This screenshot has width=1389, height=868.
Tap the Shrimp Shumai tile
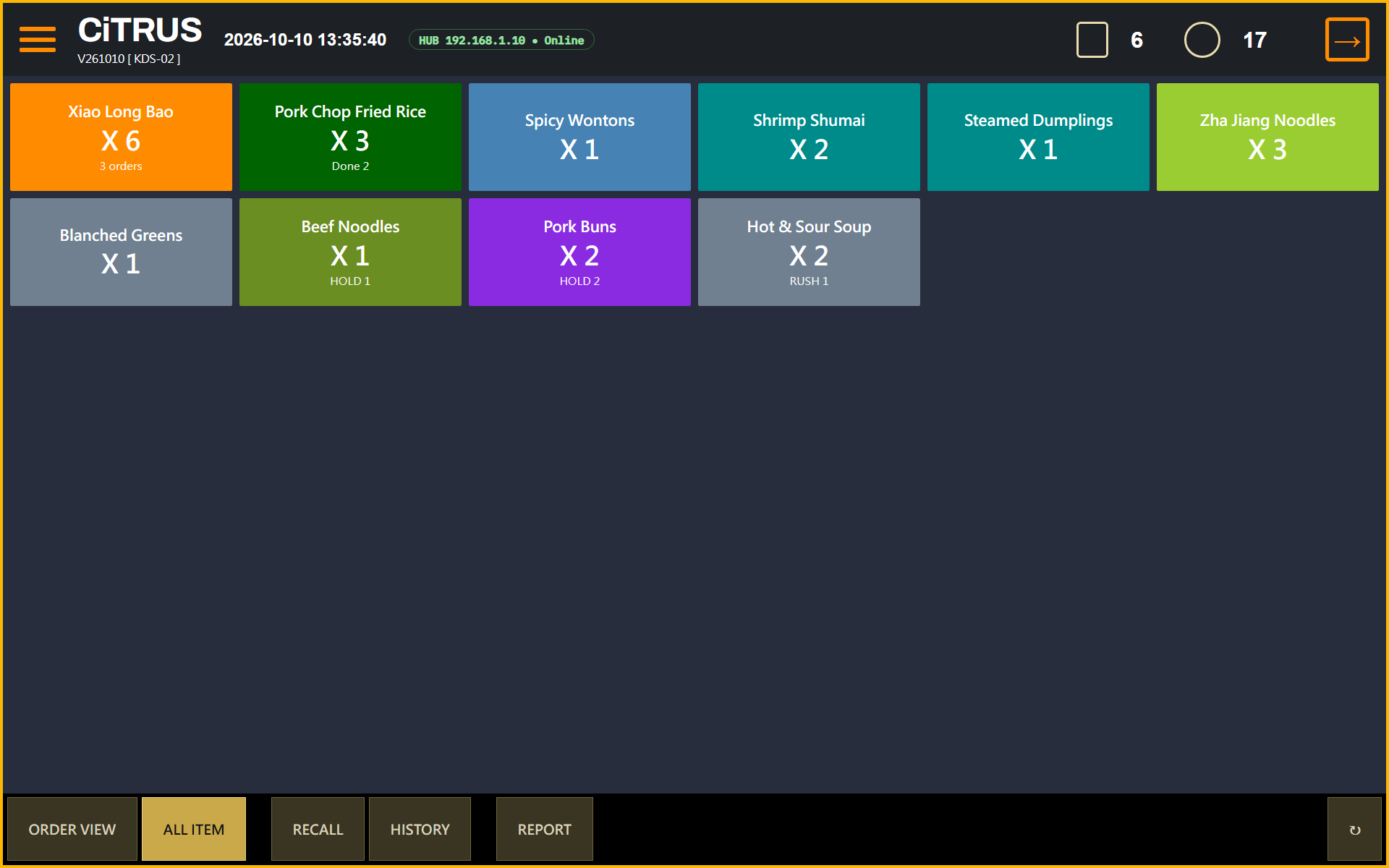pyautogui.click(x=809, y=137)
